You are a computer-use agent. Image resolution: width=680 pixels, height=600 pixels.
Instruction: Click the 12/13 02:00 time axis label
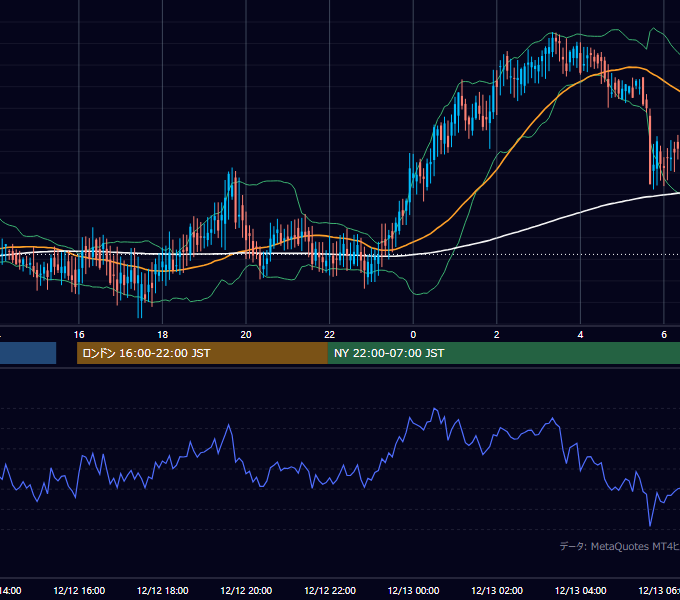pyautogui.click(x=497, y=591)
